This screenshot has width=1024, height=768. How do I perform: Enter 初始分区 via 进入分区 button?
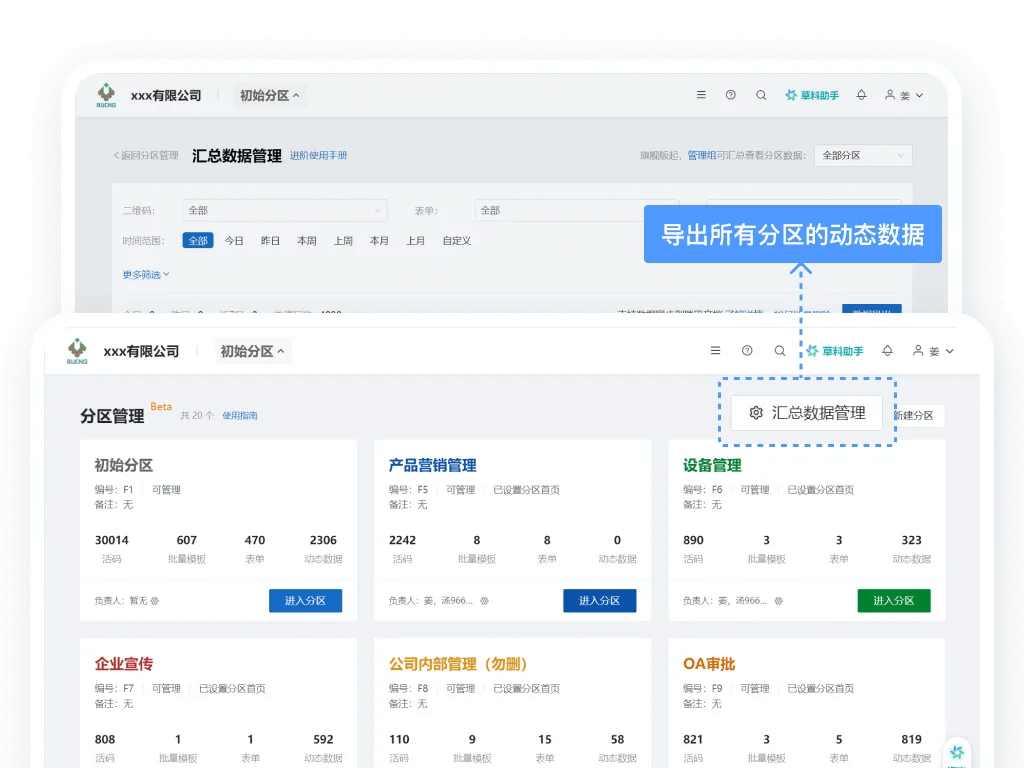point(306,600)
